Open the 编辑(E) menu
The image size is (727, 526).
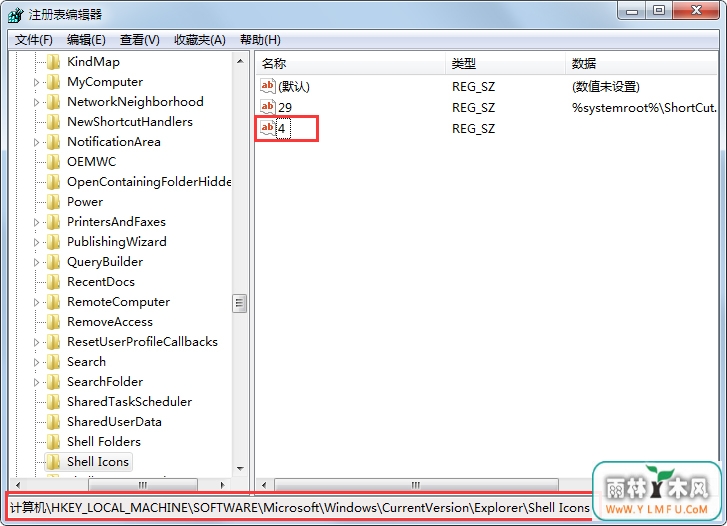click(x=86, y=40)
